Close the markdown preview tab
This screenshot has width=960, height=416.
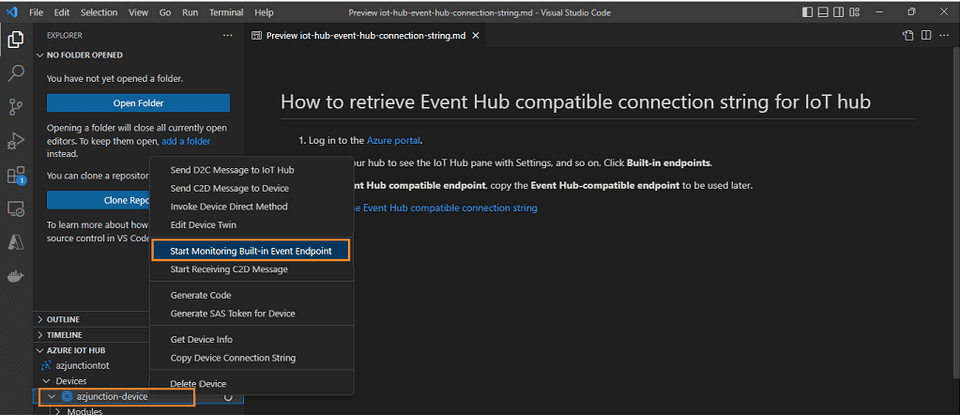pos(475,36)
